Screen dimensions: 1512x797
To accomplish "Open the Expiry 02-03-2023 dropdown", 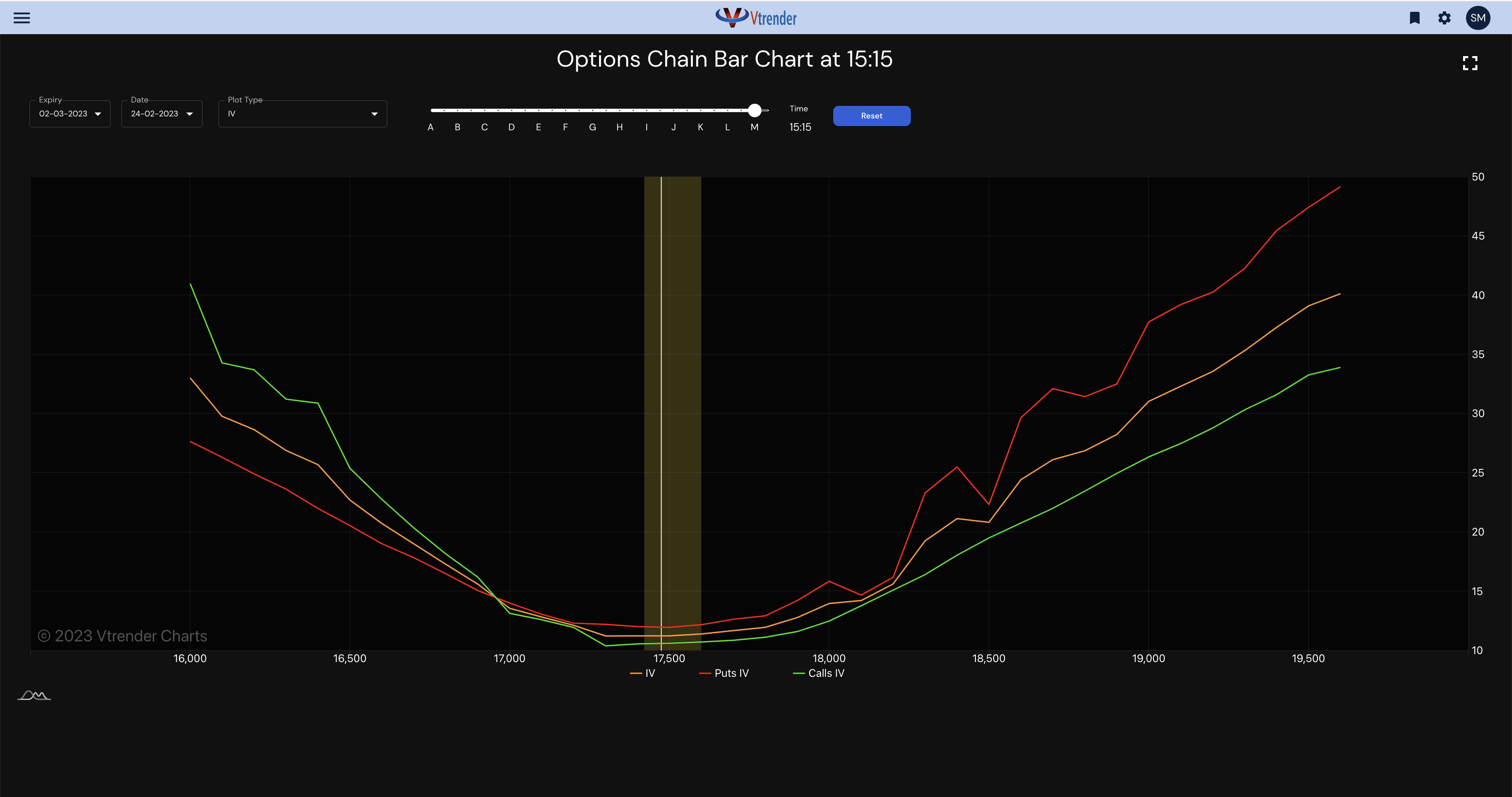I will click(x=70, y=114).
